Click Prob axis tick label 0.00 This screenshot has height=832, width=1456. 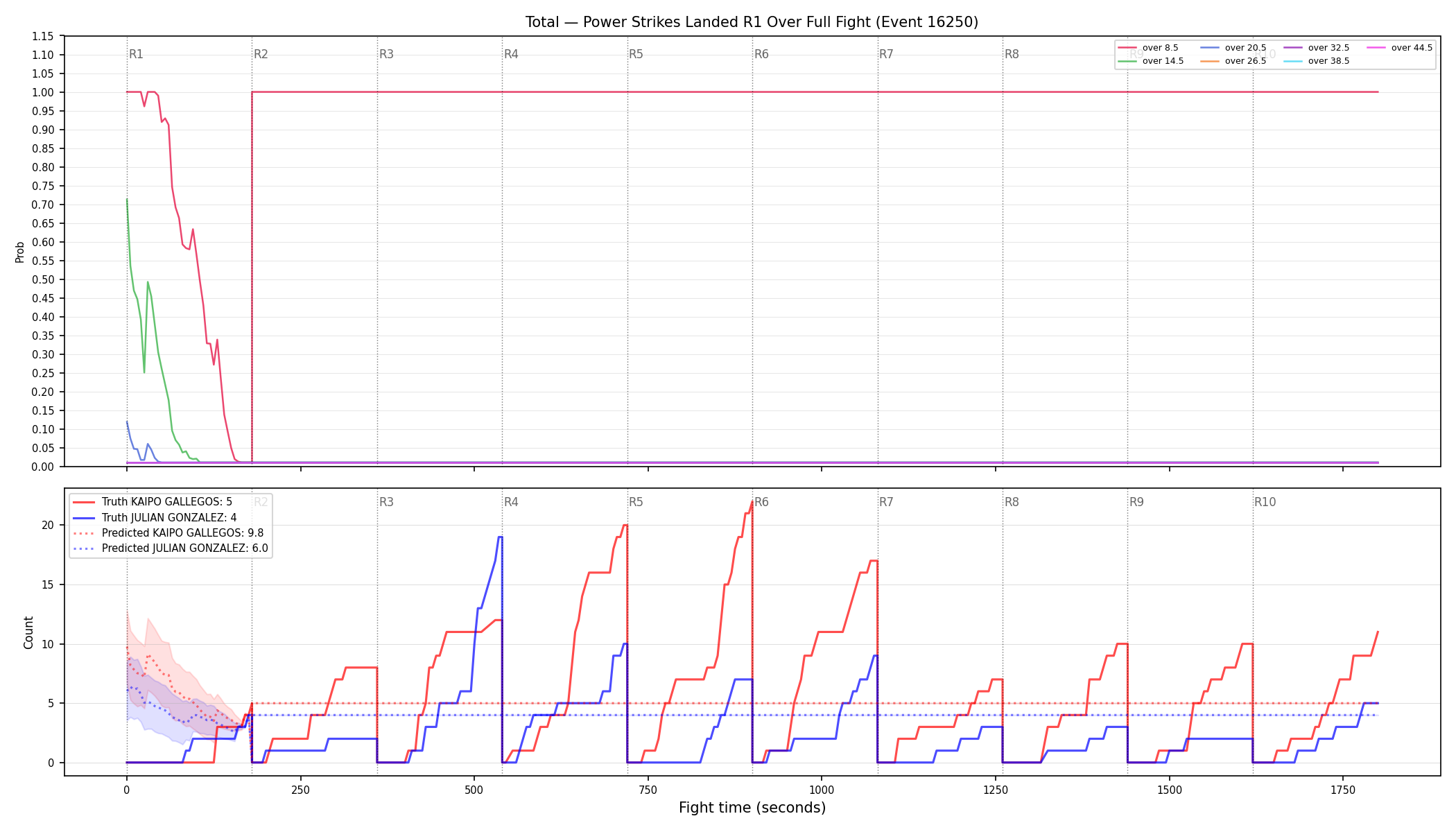click(43, 467)
